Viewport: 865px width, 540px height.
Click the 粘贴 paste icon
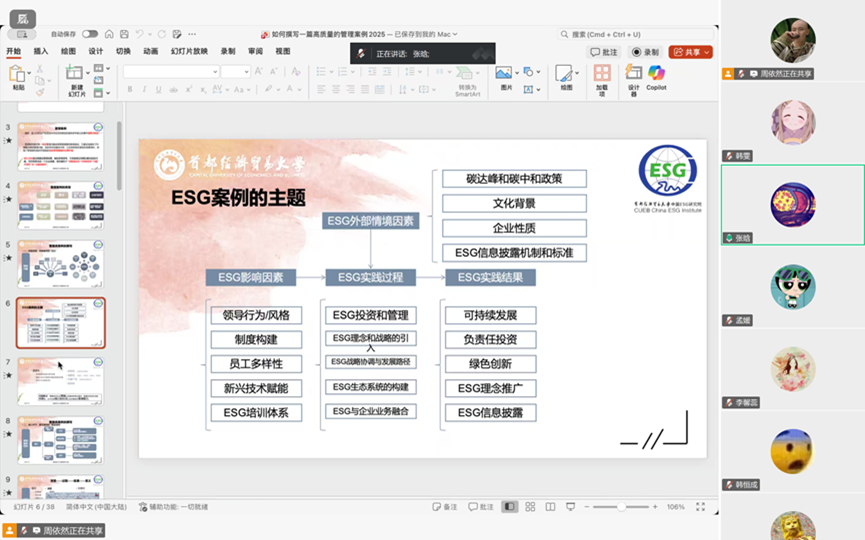17,74
